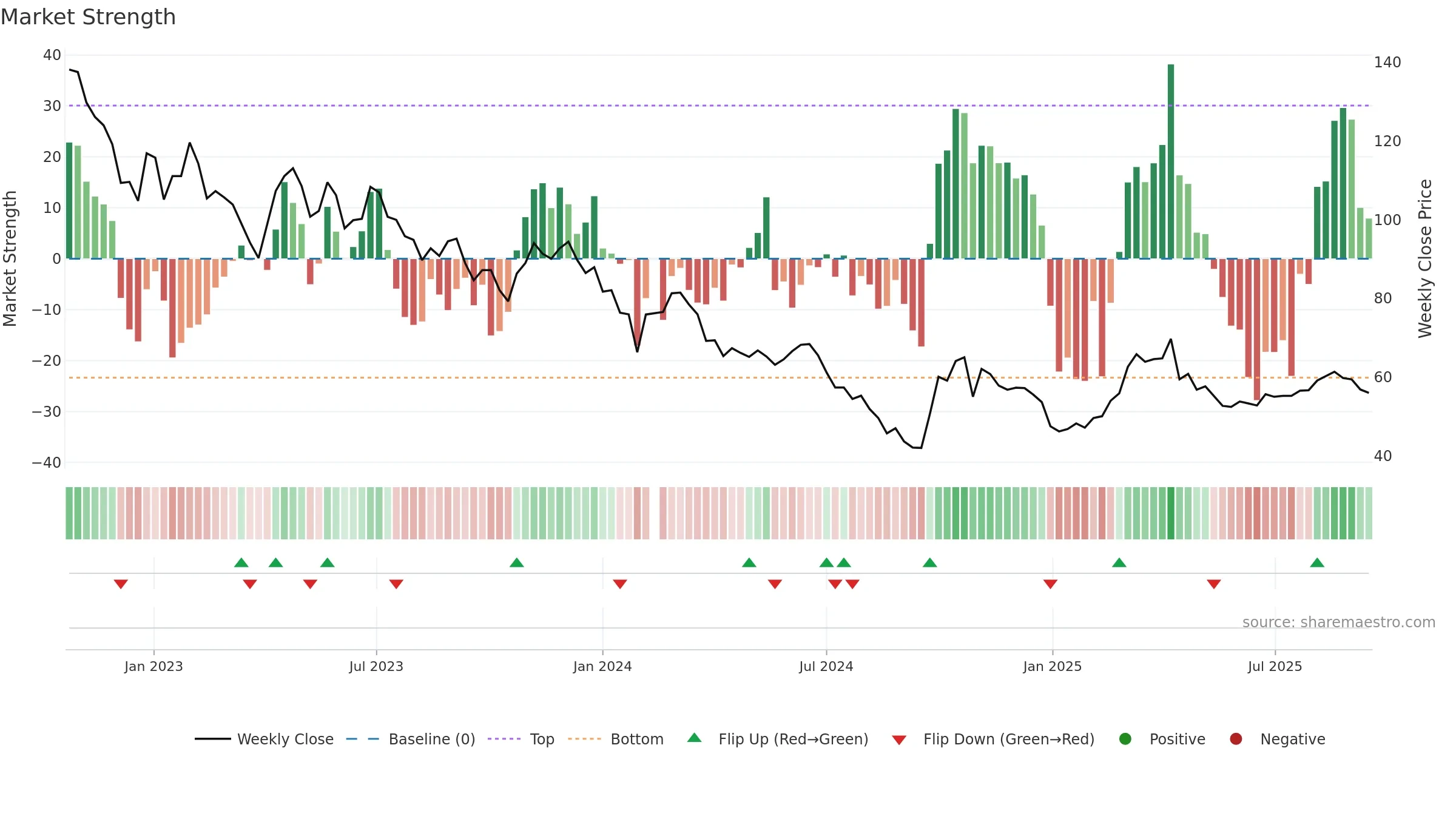Toggle the Baseline (0) legend entry
Screen dimensions: 1456x819
pyautogui.click(x=411, y=739)
